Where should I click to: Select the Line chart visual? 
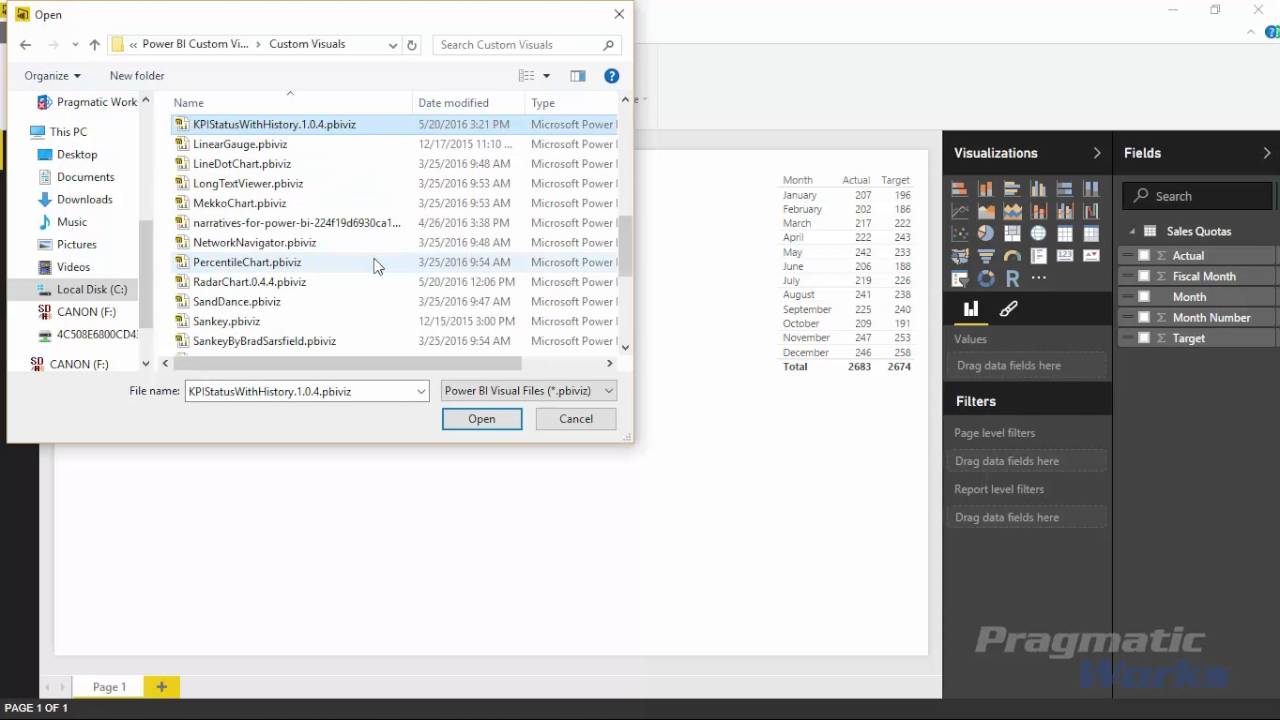coord(960,211)
